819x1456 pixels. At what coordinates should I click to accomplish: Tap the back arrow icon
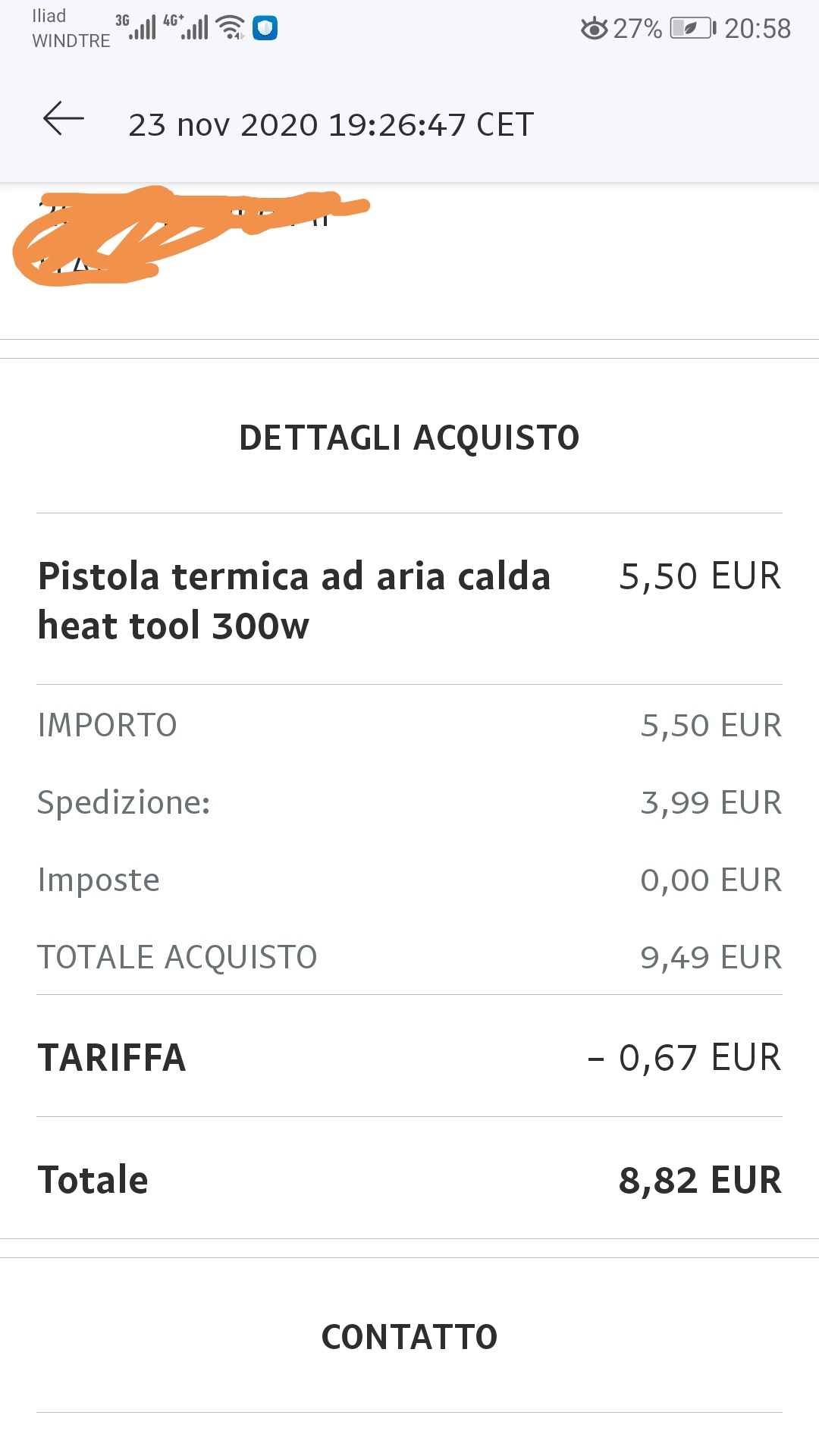(64, 120)
